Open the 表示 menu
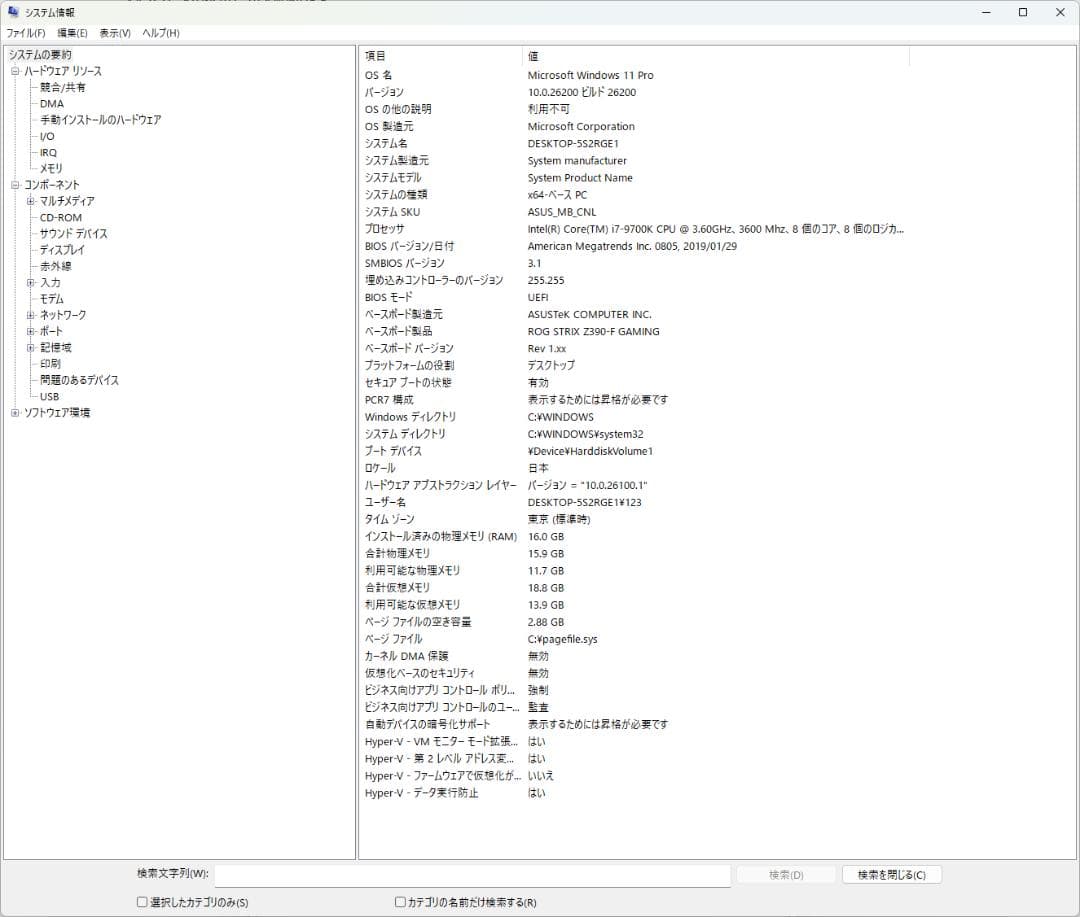The width and height of the screenshot is (1080, 917). coord(113,32)
